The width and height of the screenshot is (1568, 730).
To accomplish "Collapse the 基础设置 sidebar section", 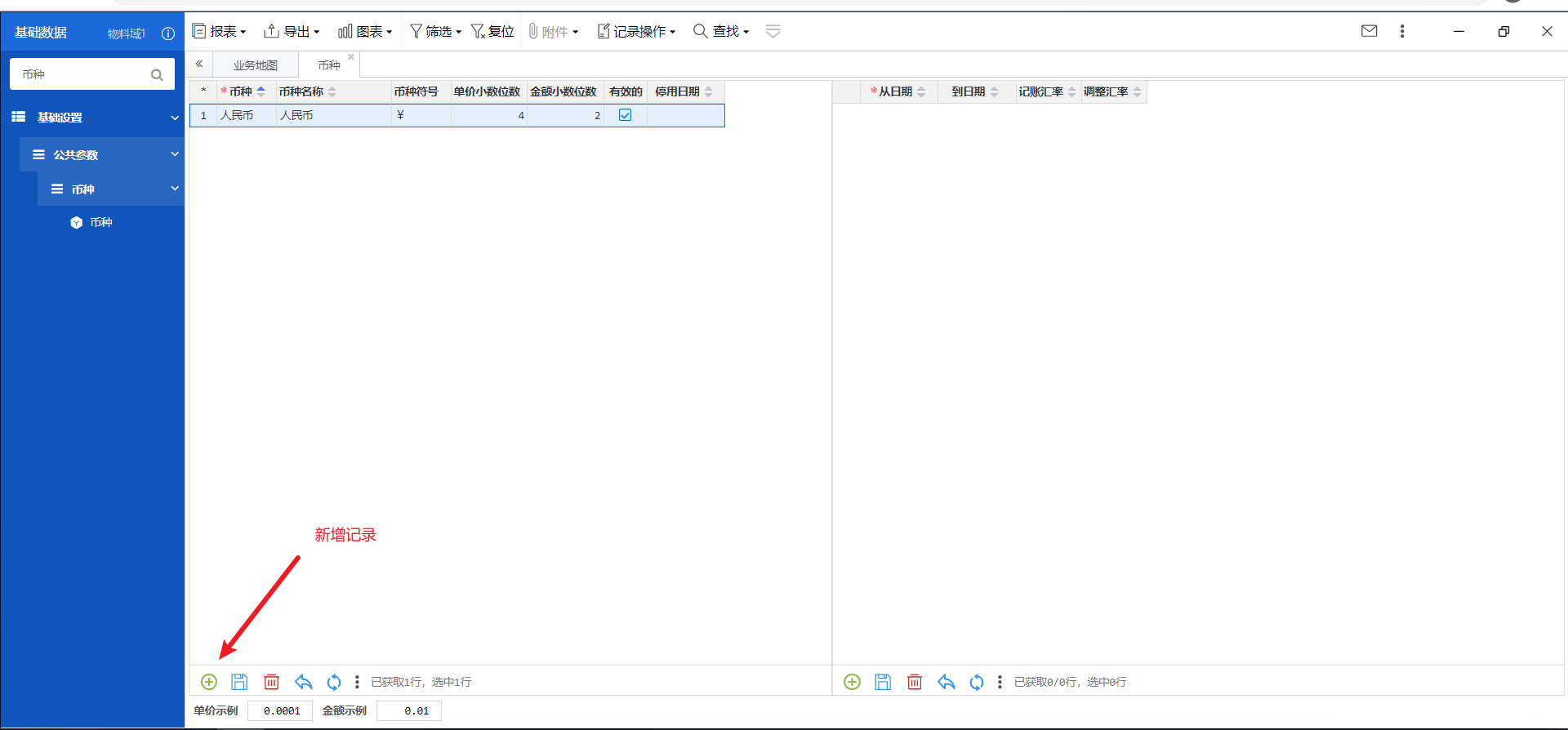I will click(174, 118).
